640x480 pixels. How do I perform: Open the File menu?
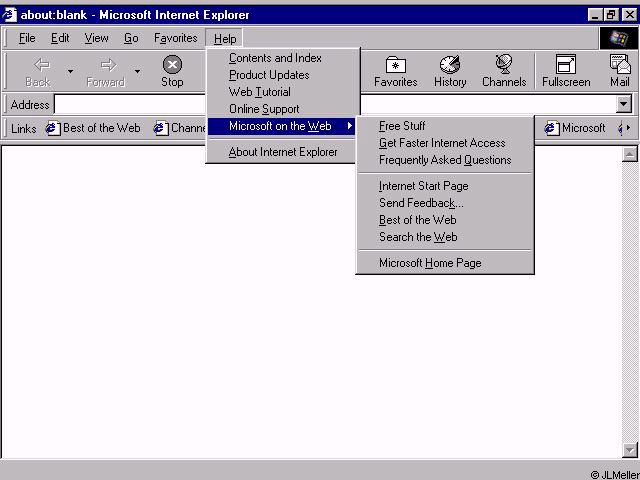coord(27,38)
